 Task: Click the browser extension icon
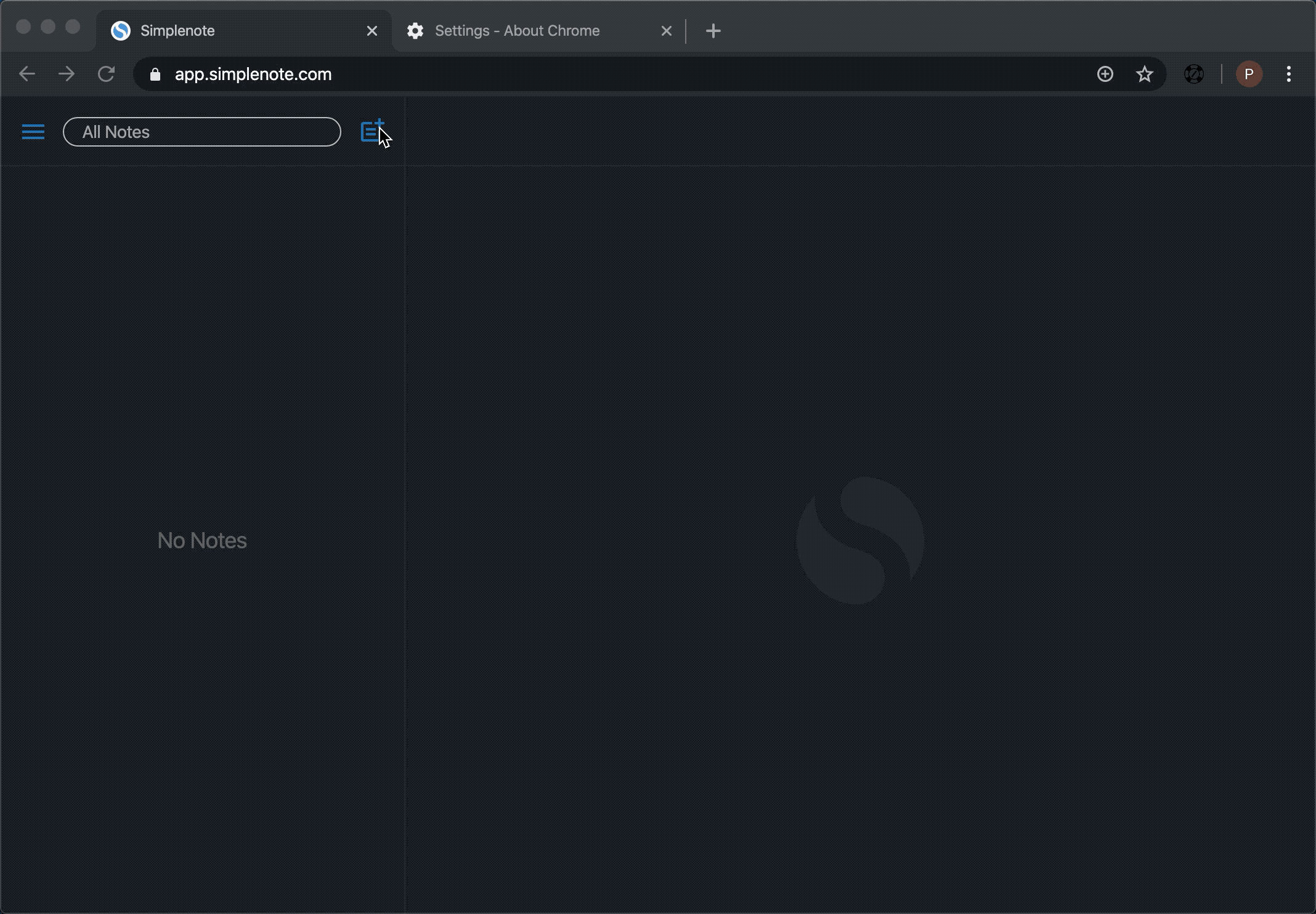(1194, 74)
